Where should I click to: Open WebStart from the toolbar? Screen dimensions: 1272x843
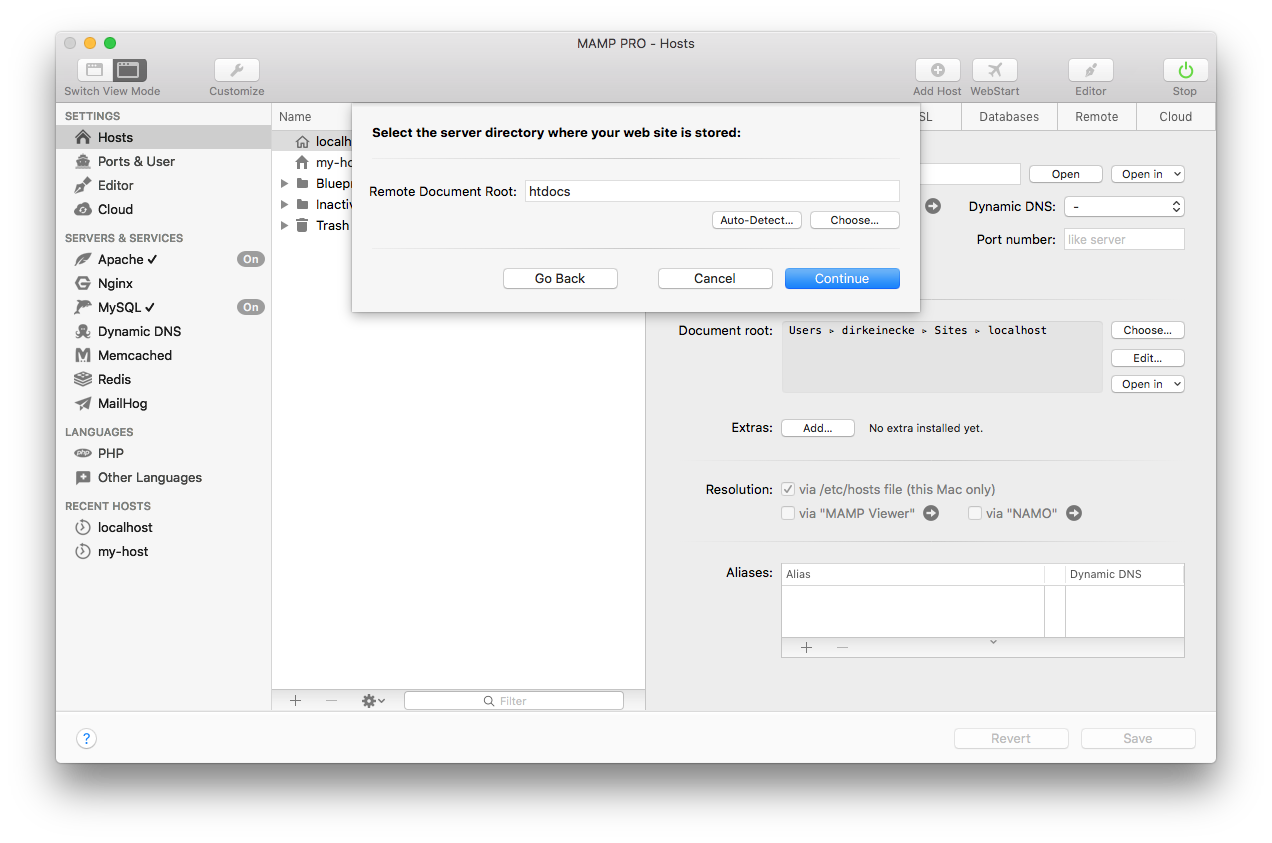point(994,70)
